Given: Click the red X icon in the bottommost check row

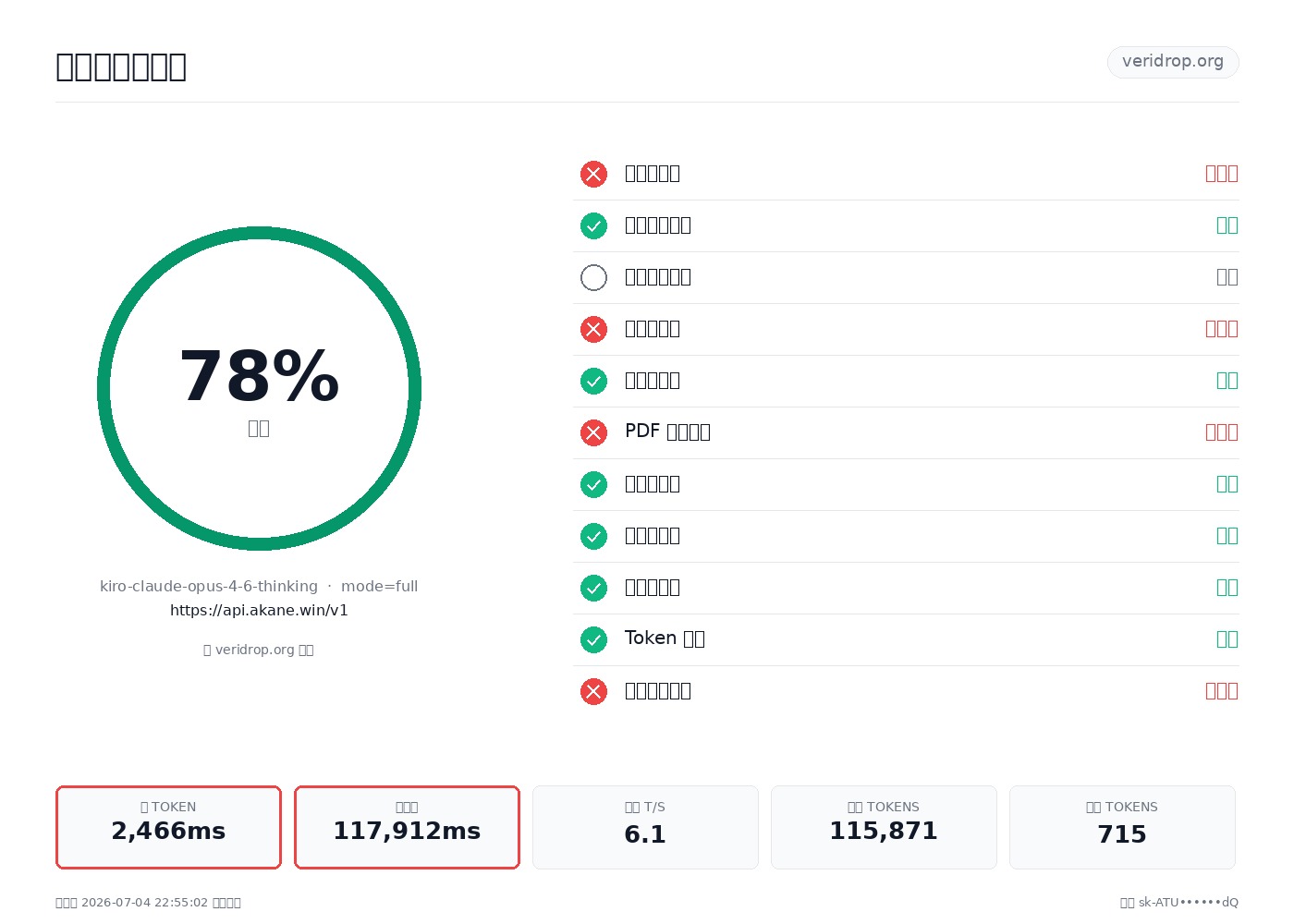Looking at the screenshot, I should pos(593,691).
